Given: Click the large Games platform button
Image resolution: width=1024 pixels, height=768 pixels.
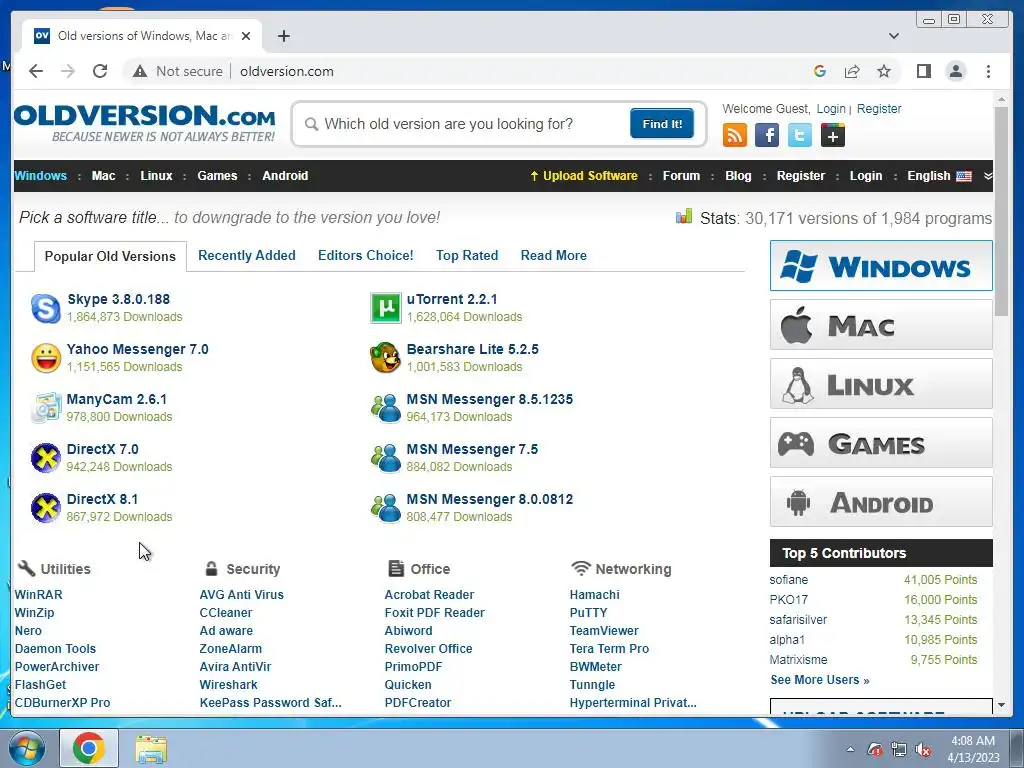Looking at the screenshot, I should [881, 443].
